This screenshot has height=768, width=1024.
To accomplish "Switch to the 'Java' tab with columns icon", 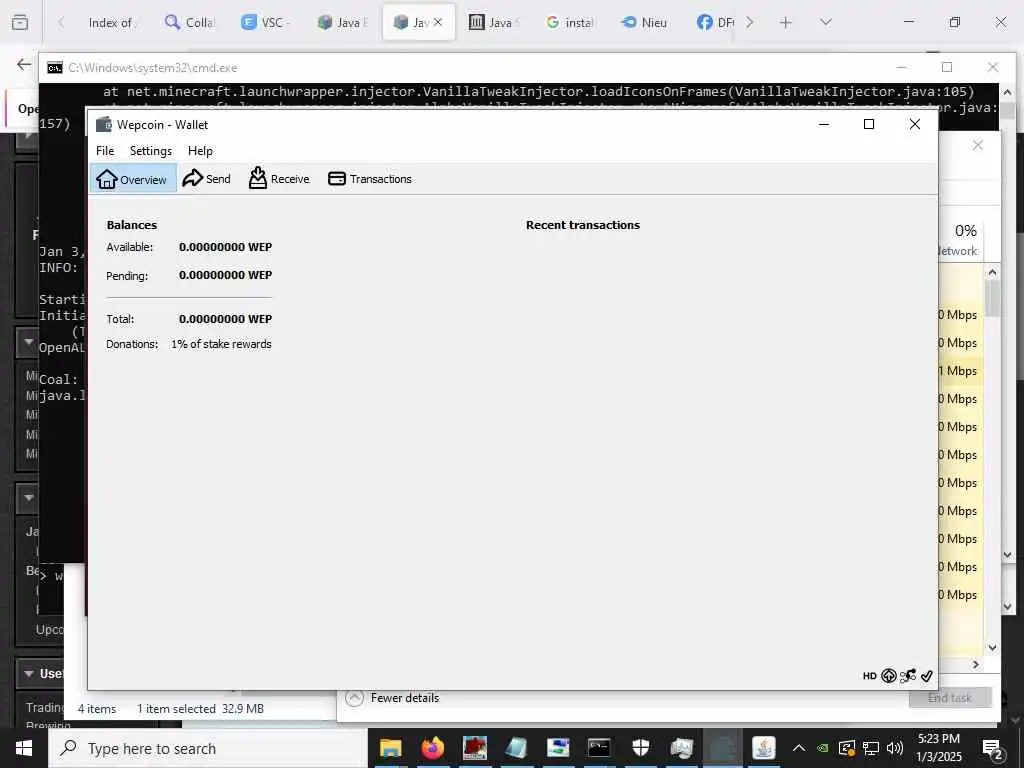I will point(494,23).
